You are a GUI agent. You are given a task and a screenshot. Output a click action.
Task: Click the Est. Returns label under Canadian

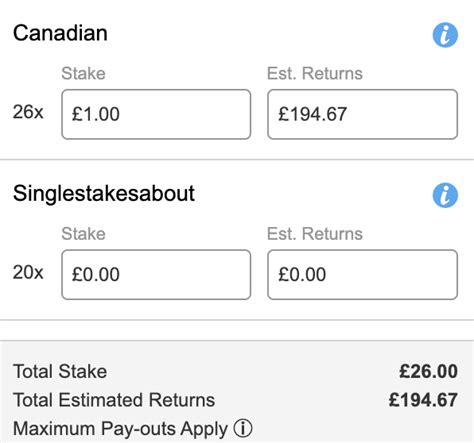pos(315,73)
